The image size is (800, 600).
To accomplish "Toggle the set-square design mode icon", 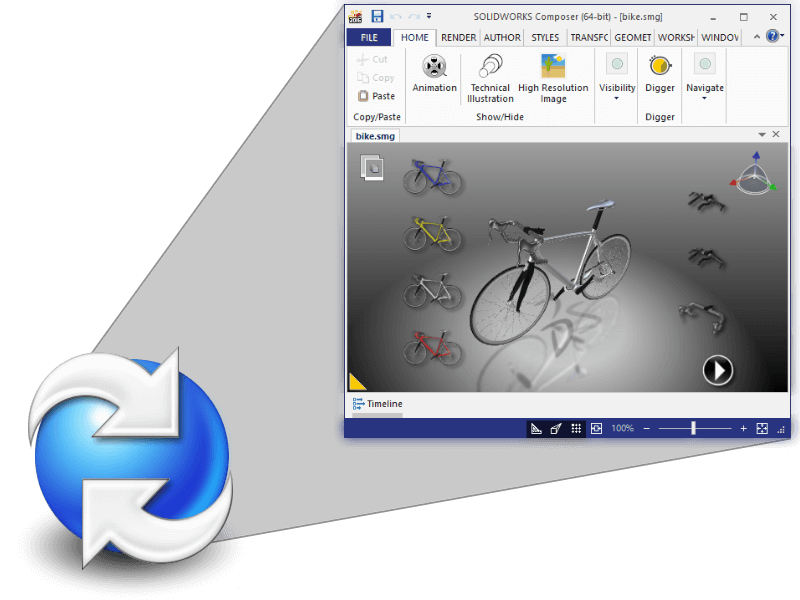I will [536, 428].
